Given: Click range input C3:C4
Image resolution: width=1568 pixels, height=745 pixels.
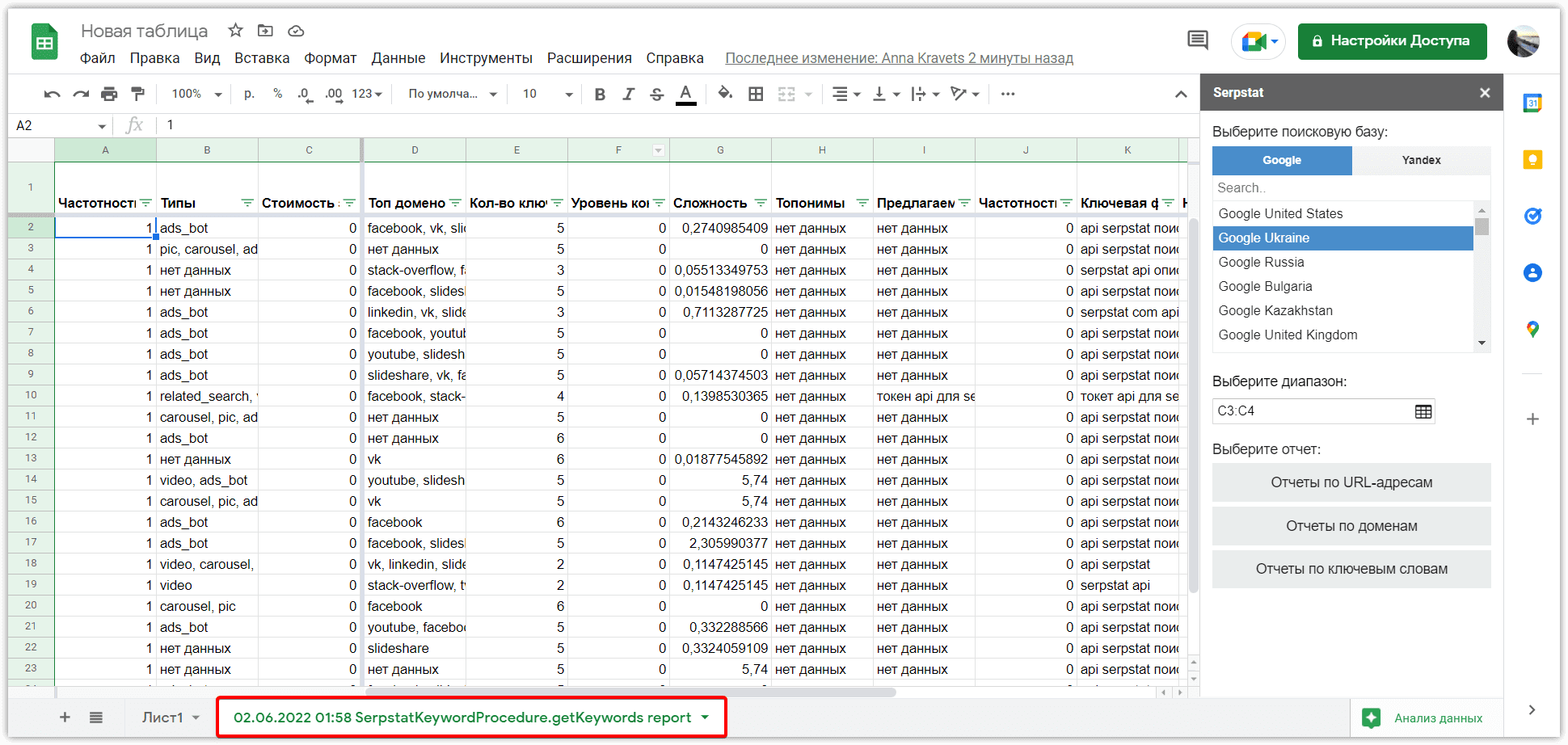Looking at the screenshot, I should (1311, 411).
